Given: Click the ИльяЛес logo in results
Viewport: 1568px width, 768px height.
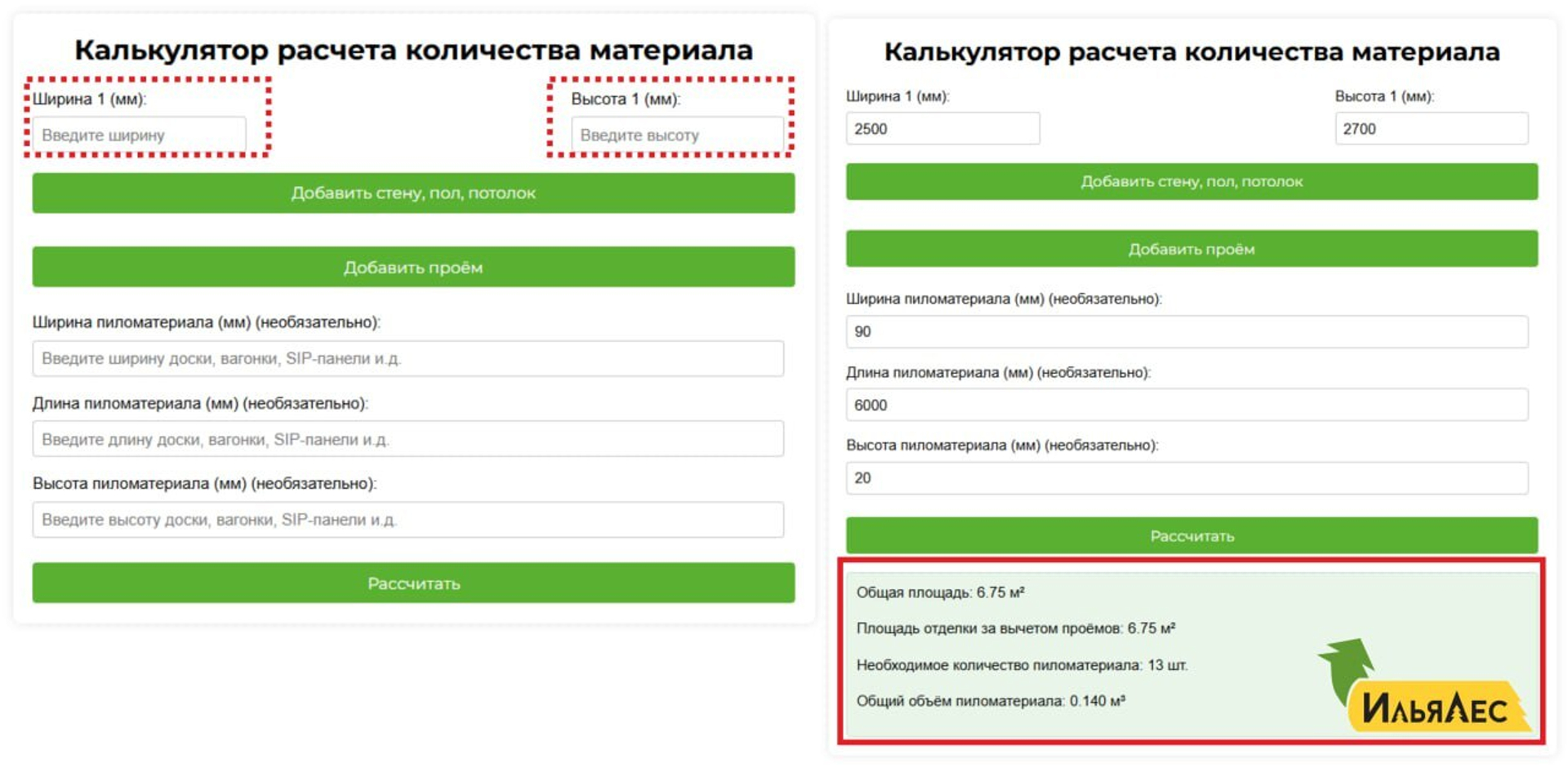Looking at the screenshot, I should pyautogui.click(x=1424, y=686).
